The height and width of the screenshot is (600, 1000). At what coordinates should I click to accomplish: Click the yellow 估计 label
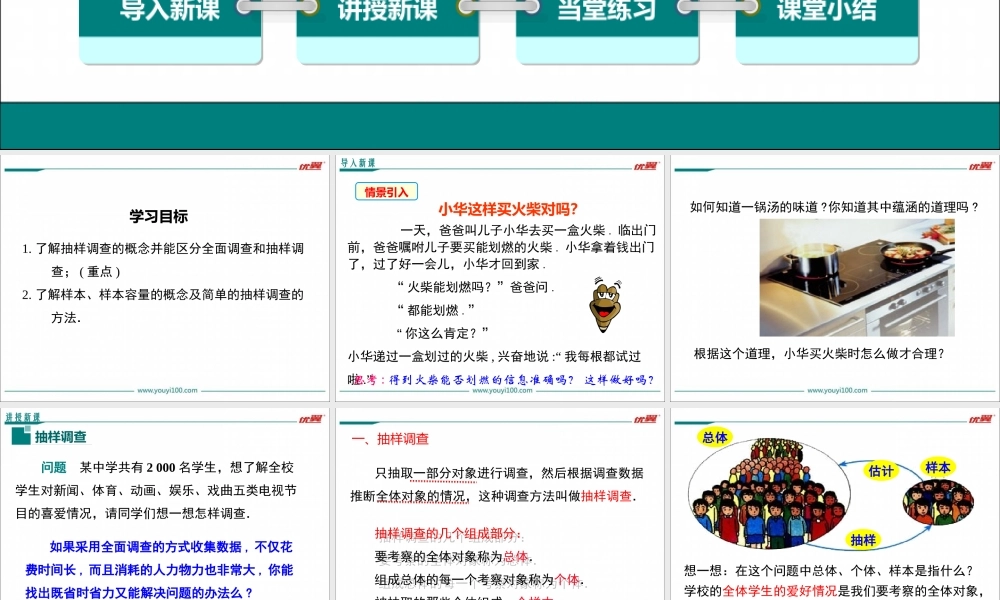coord(880,471)
